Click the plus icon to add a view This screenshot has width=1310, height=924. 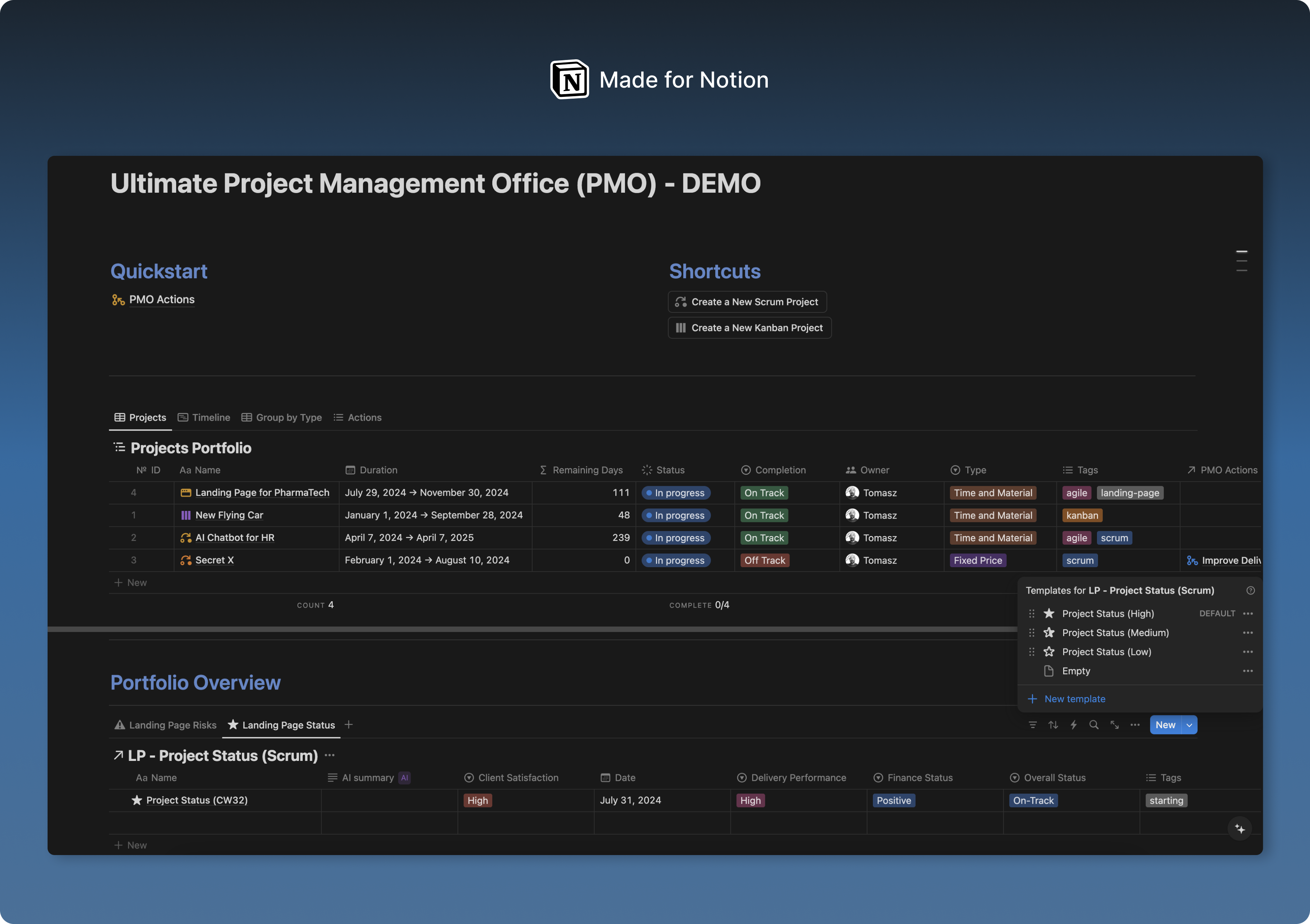click(349, 725)
